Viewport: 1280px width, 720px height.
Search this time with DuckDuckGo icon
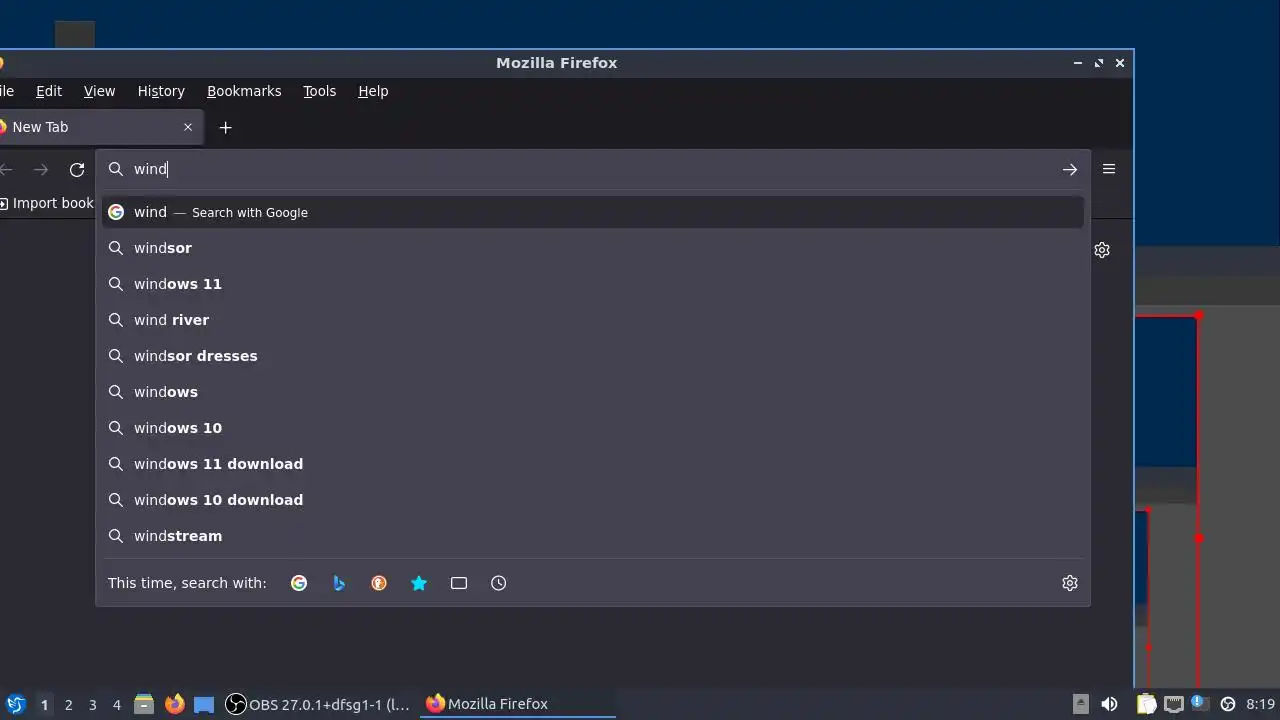click(379, 583)
